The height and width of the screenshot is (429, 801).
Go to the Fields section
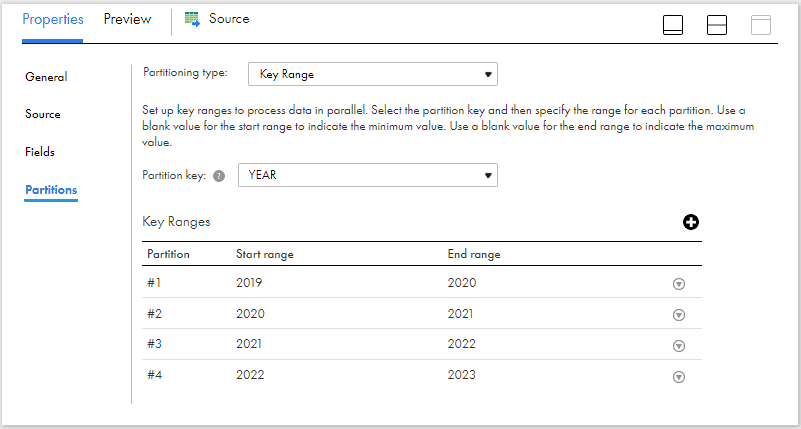tap(40, 152)
